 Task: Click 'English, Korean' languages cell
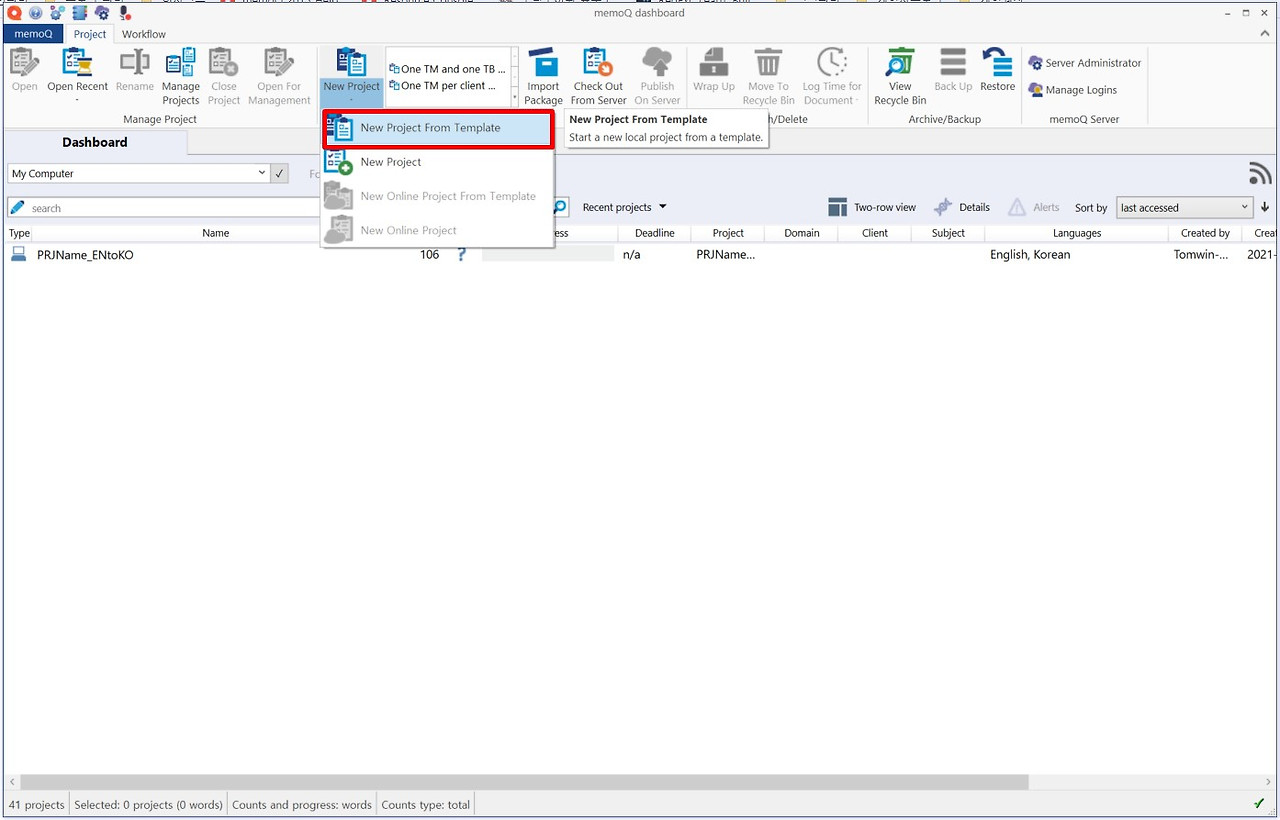[1030, 255]
